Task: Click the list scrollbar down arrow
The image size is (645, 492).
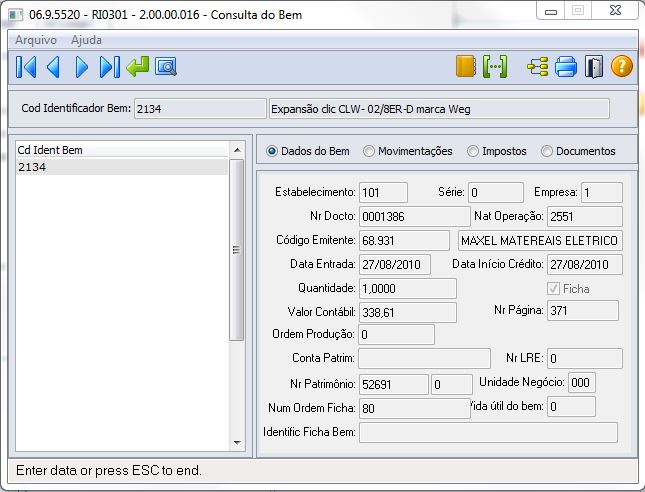Action: coord(237,443)
